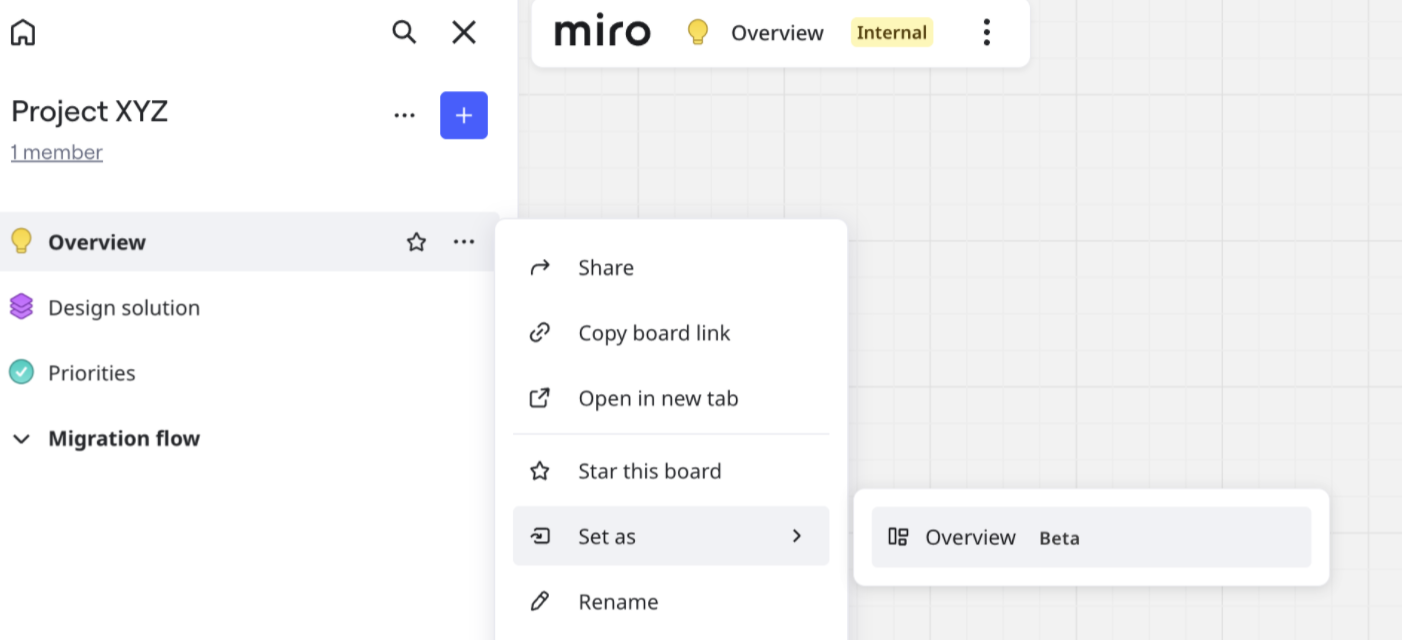Image resolution: width=1402 pixels, height=640 pixels.
Task: Star the Overview board via sidebar star icon
Action: pyautogui.click(x=416, y=241)
